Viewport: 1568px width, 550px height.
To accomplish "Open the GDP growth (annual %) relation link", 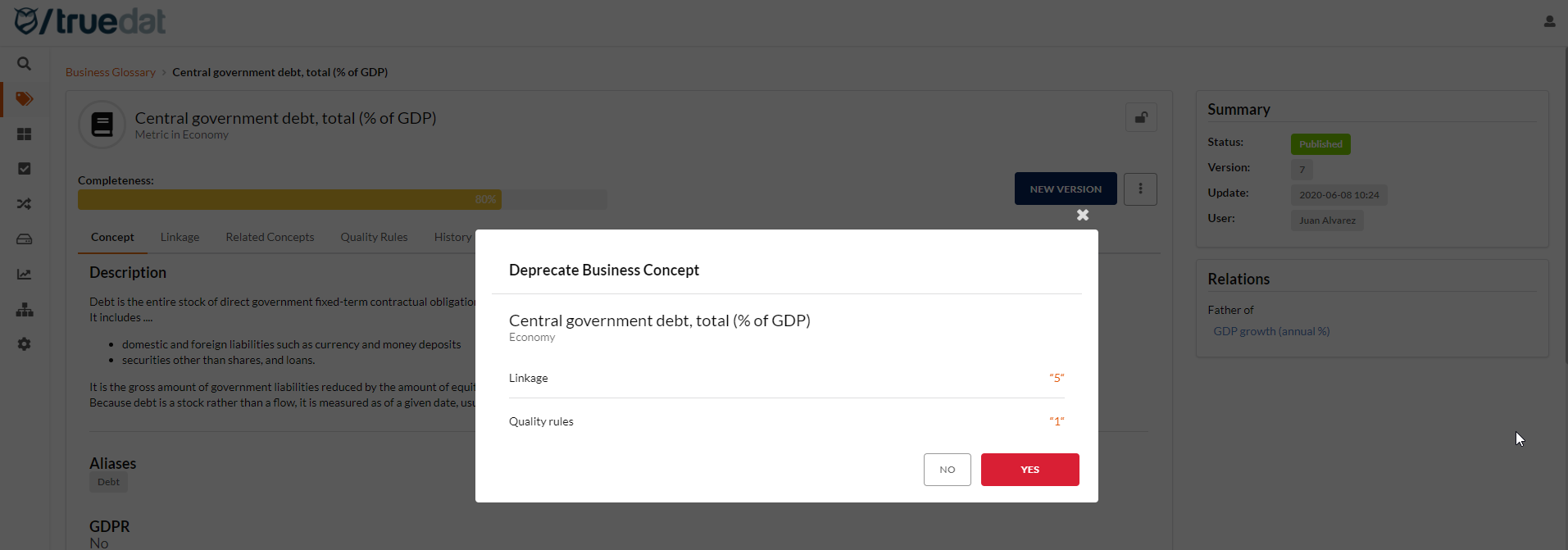I will 1271,331.
